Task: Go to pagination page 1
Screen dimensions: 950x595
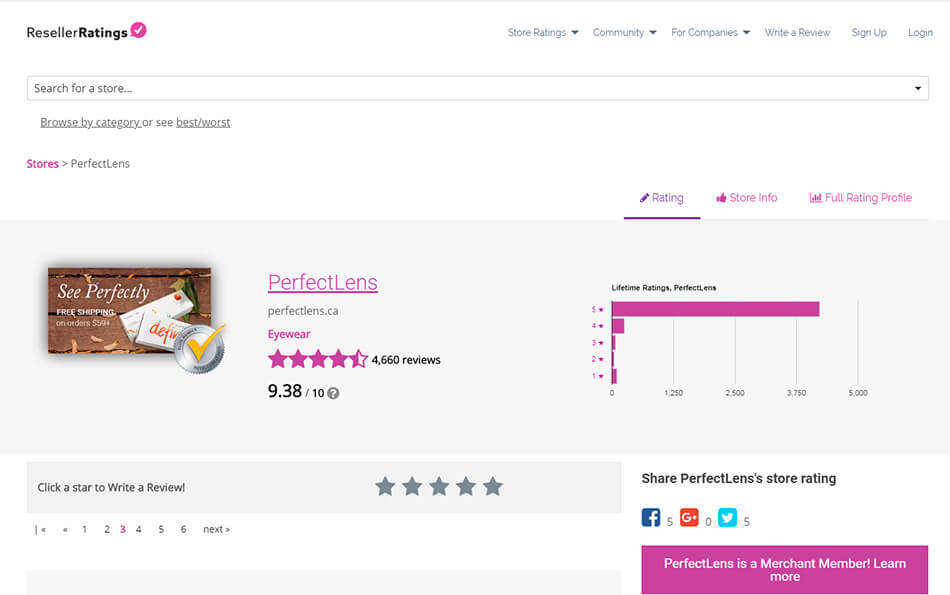Action: pyautogui.click(x=84, y=529)
